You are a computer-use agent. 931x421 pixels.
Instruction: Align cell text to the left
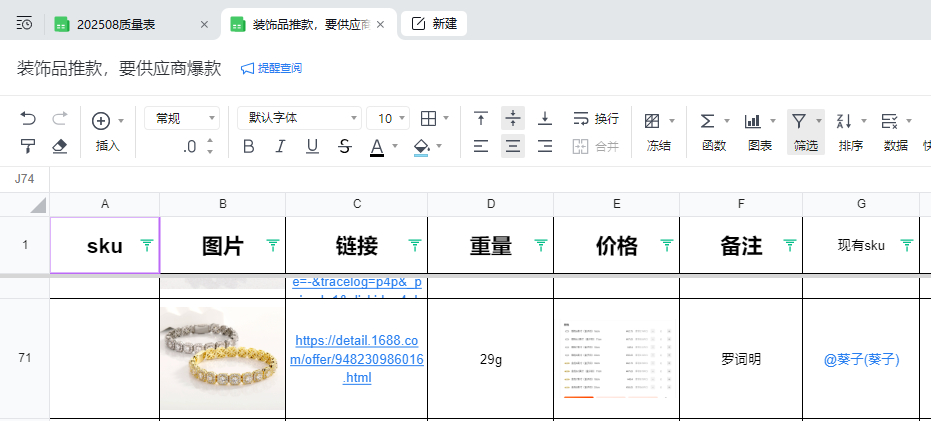click(x=481, y=147)
